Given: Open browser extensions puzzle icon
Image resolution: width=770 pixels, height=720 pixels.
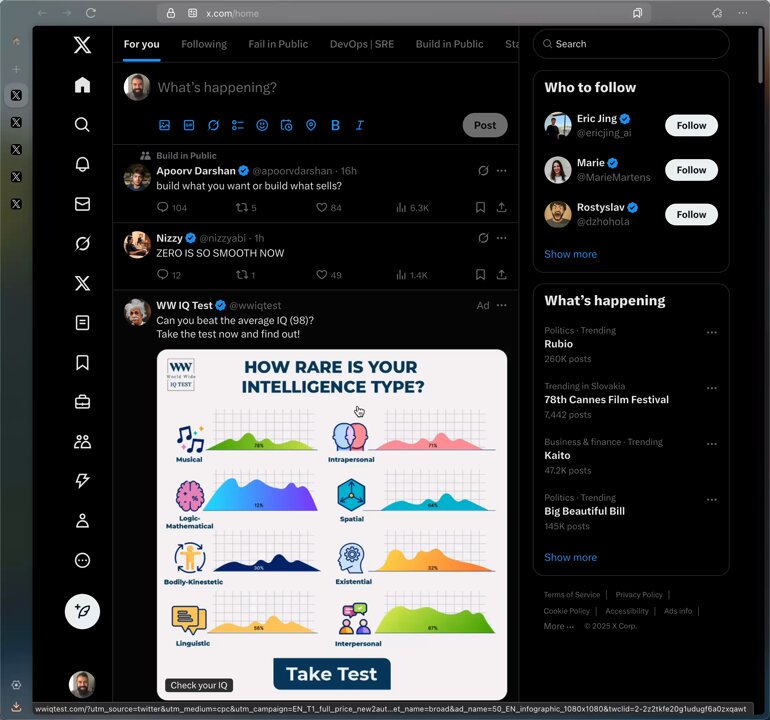Looking at the screenshot, I should tap(717, 13).
